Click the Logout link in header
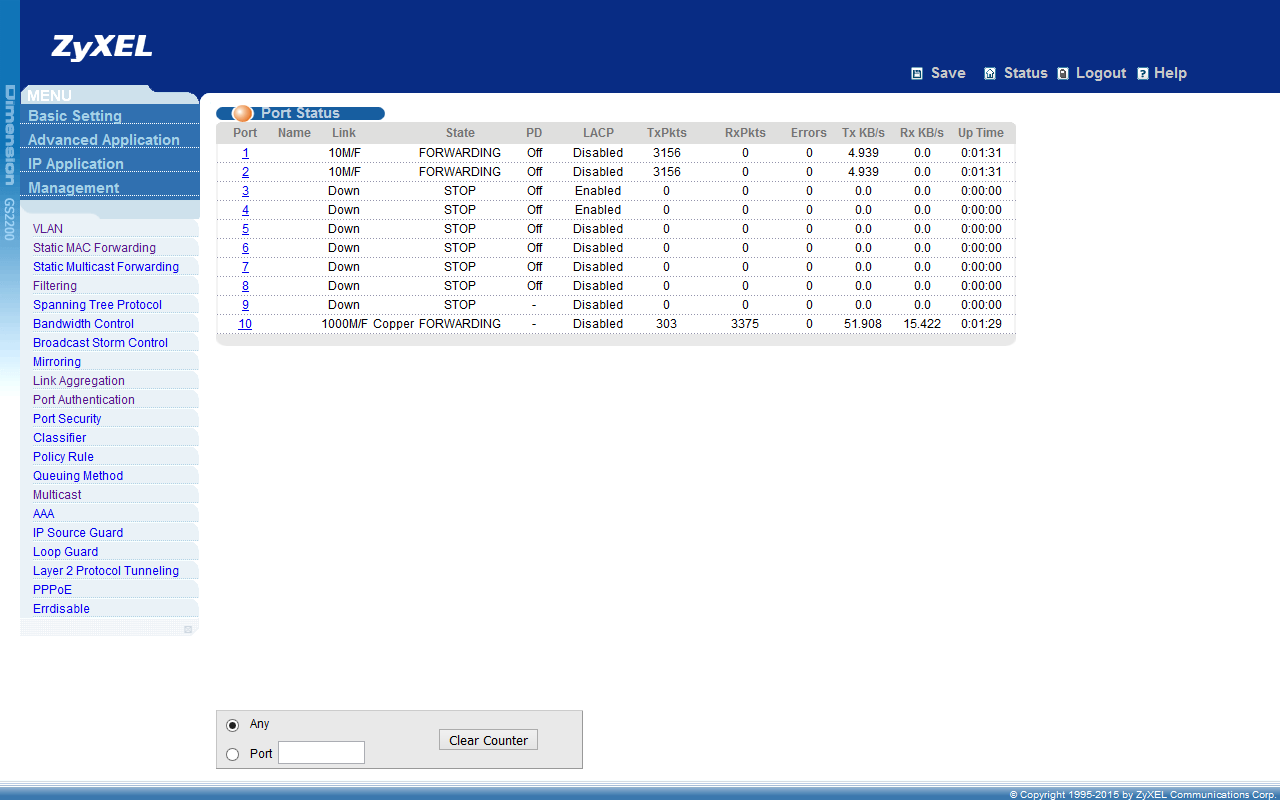The height and width of the screenshot is (800, 1280). click(x=1101, y=73)
